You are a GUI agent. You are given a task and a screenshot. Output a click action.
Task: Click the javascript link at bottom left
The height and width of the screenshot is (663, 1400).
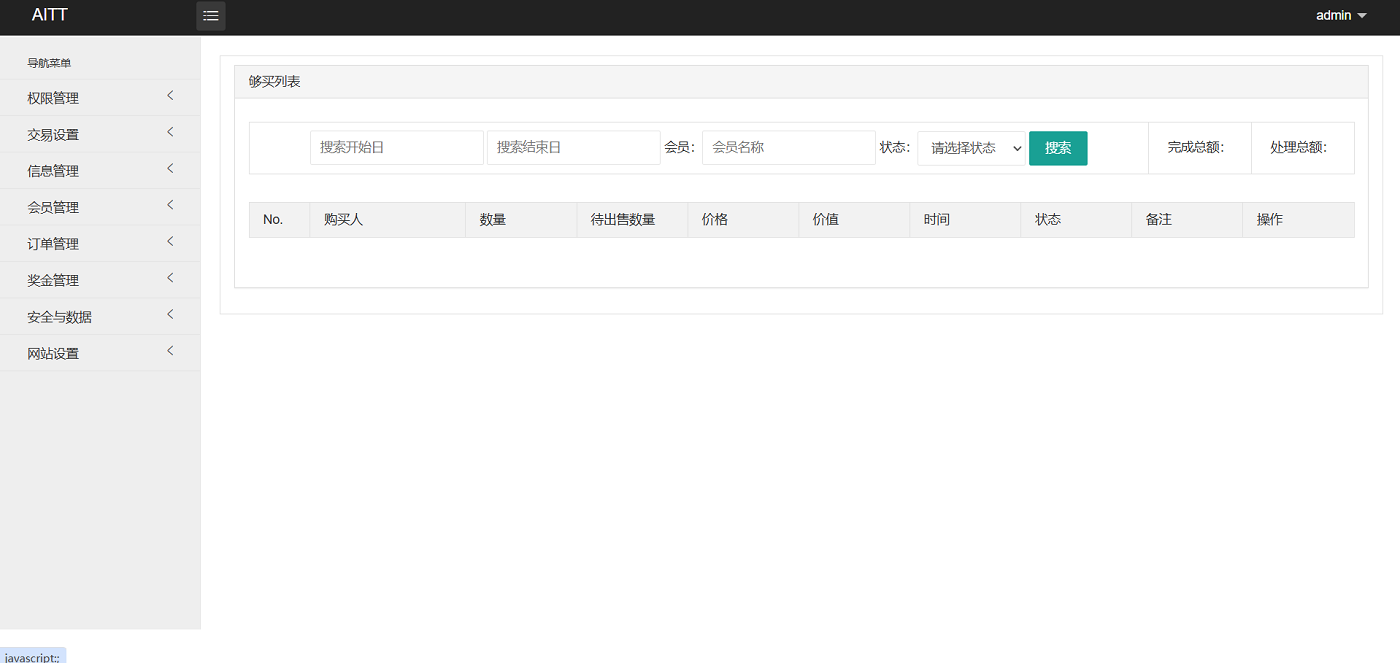point(33,657)
